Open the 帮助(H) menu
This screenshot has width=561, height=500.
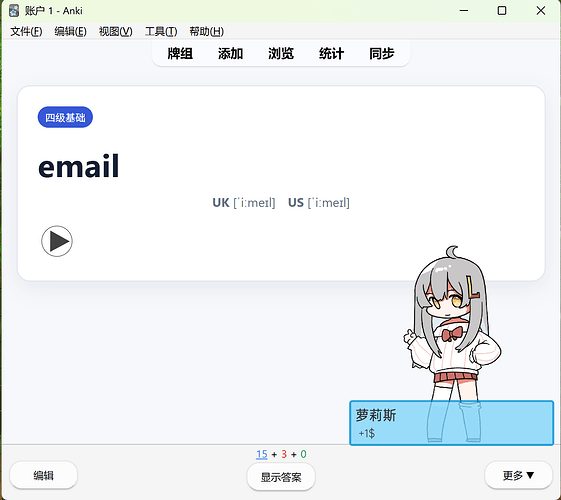coord(206,31)
